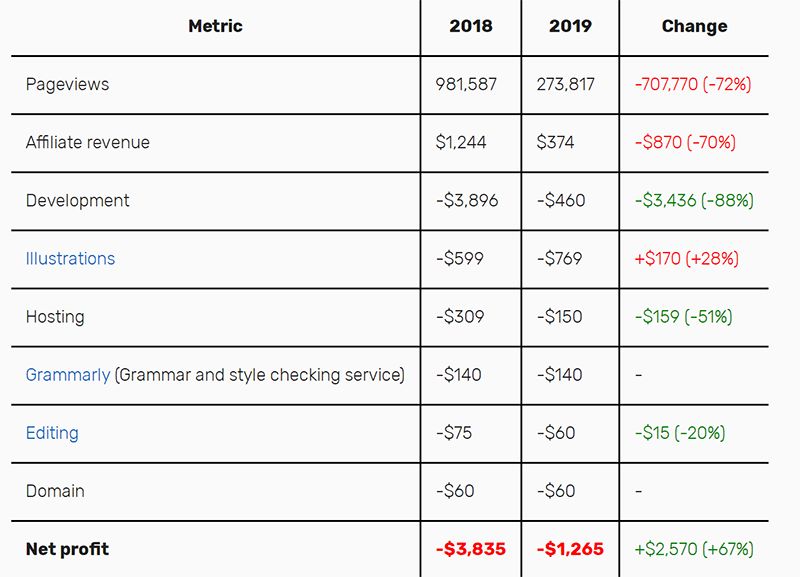Click the Development row label

[78, 201]
